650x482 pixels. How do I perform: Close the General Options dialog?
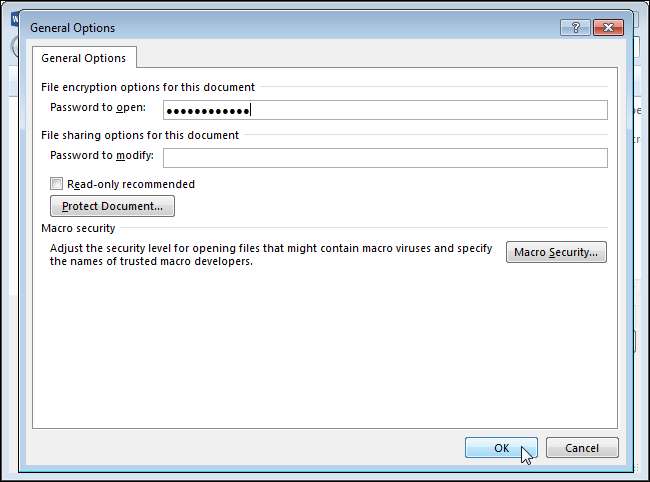coord(608,27)
